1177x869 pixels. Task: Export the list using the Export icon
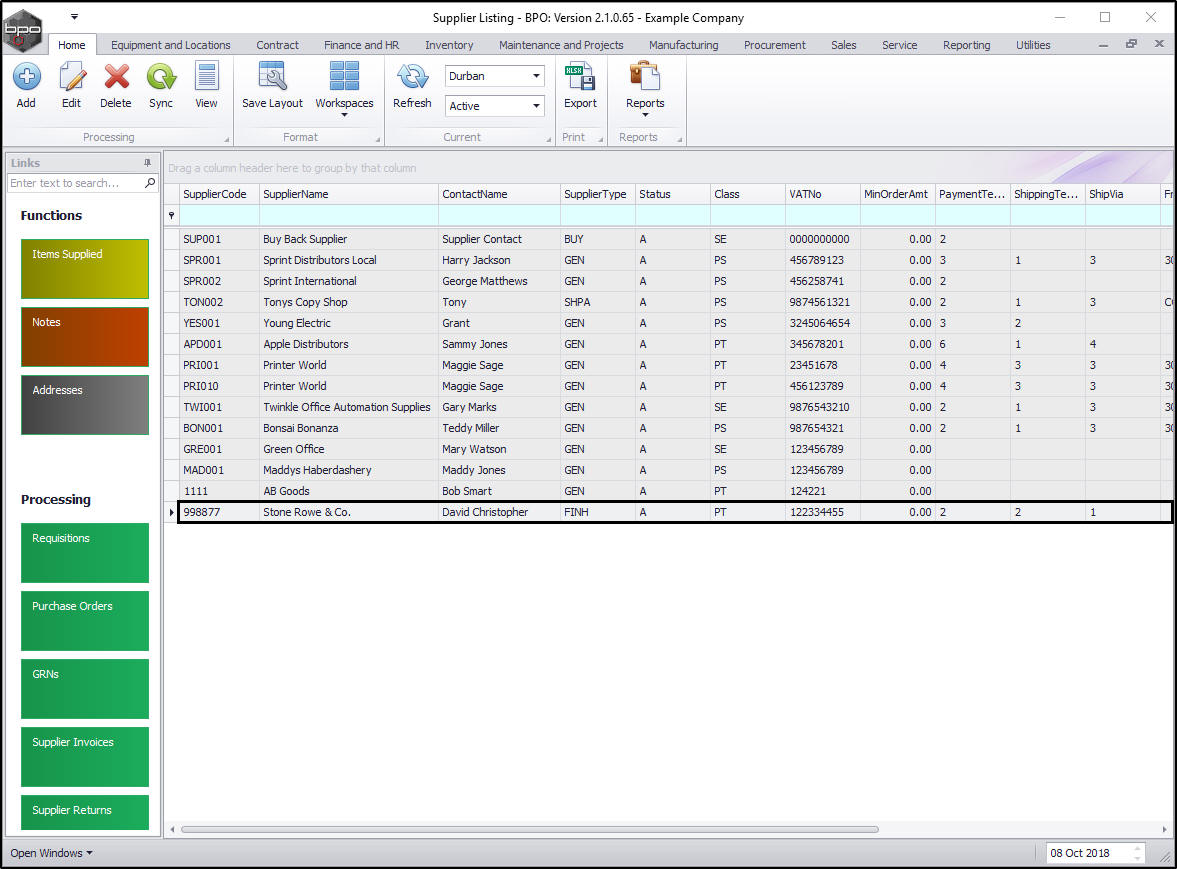580,78
